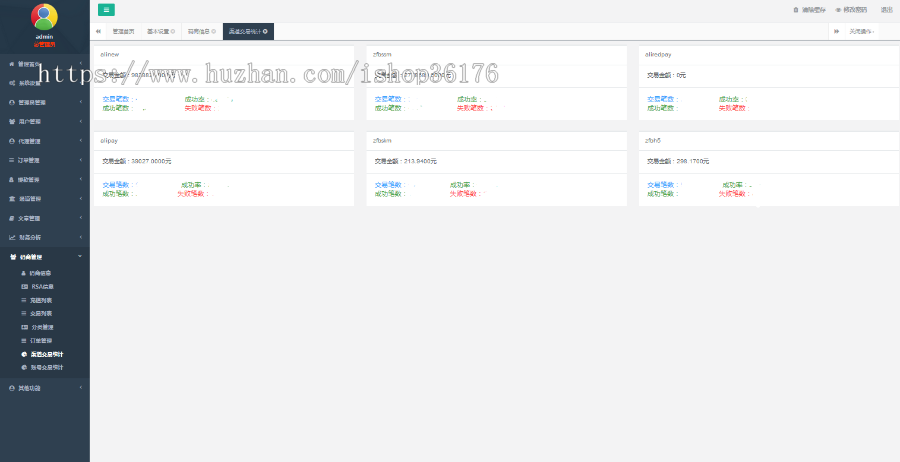Click the 其他功能 icon in the sidebar
The width and height of the screenshot is (900, 462).
[x=11, y=388]
